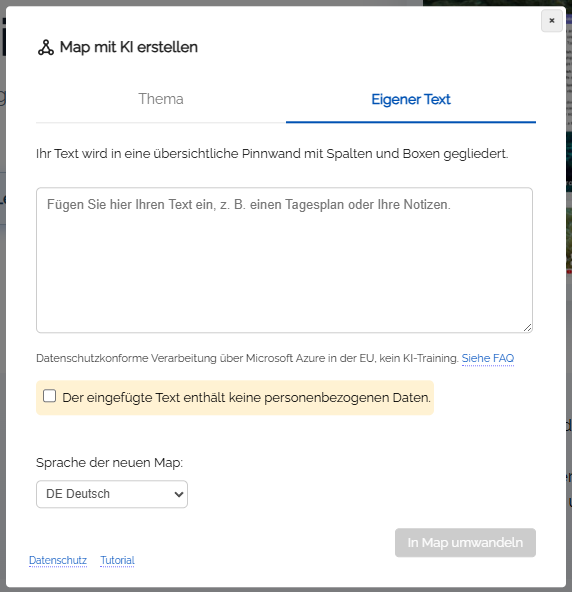The height and width of the screenshot is (592, 572).
Task: Open the Datenschutz link in the footer
Action: [58, 560]
